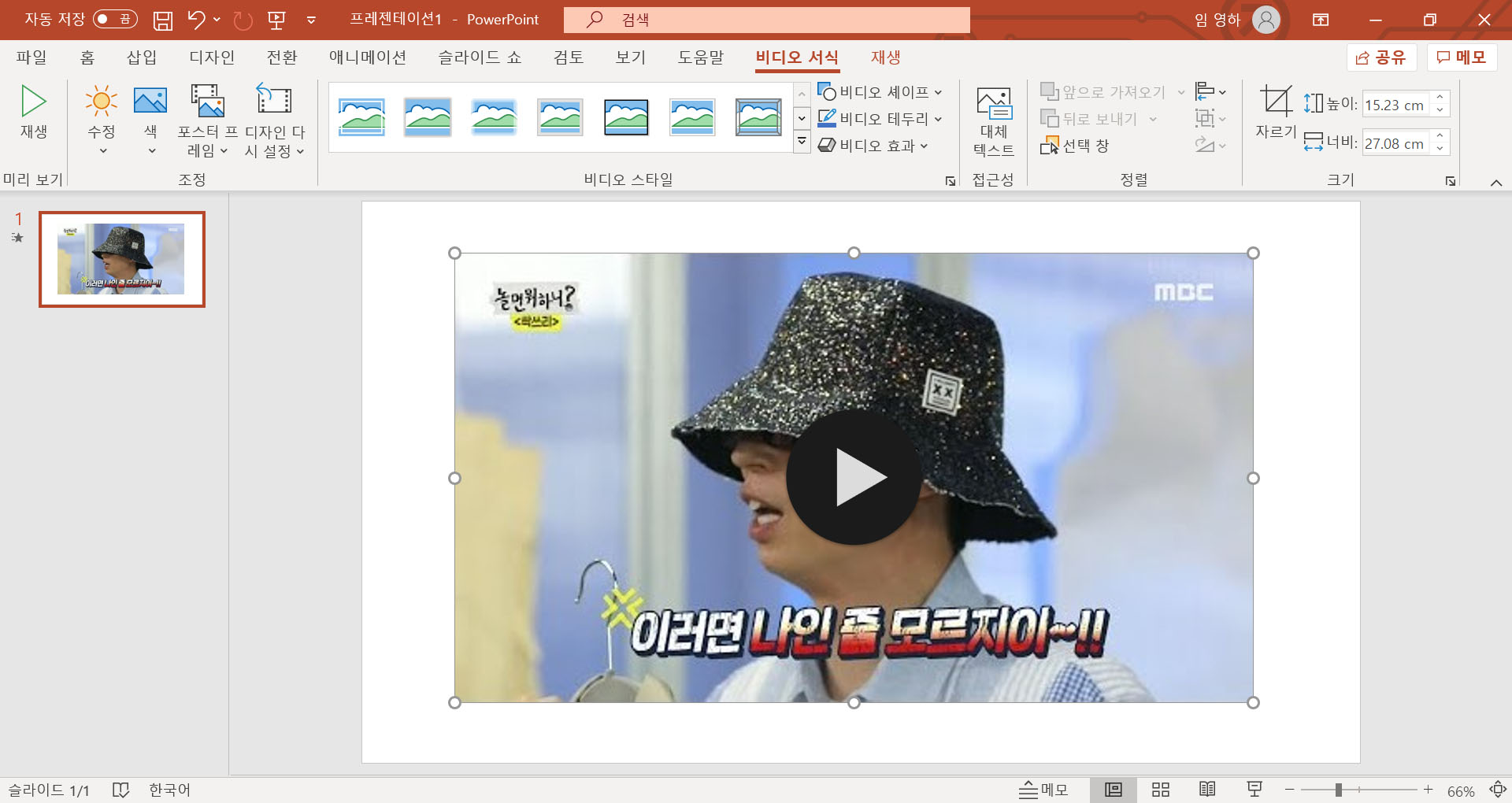Open the 슬라이드 쇼 tab
Viewport: 1512px width, 803px height.
pos(480,57)
